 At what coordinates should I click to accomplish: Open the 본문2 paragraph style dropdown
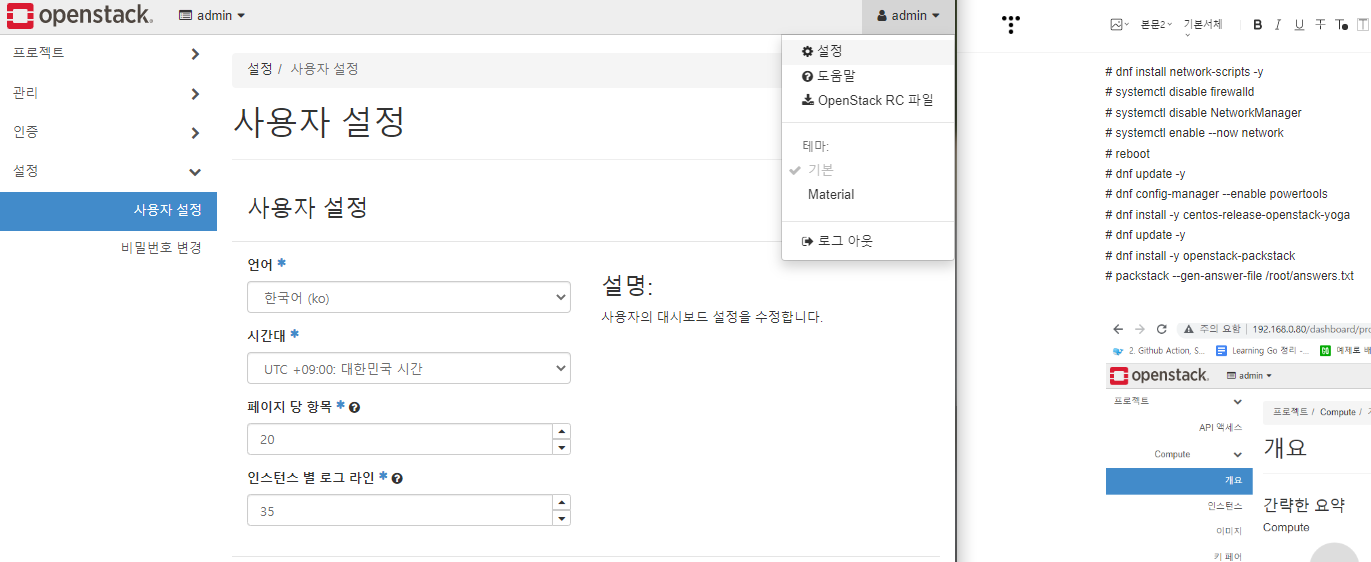pyautogui.click(x=1156, y=25)
